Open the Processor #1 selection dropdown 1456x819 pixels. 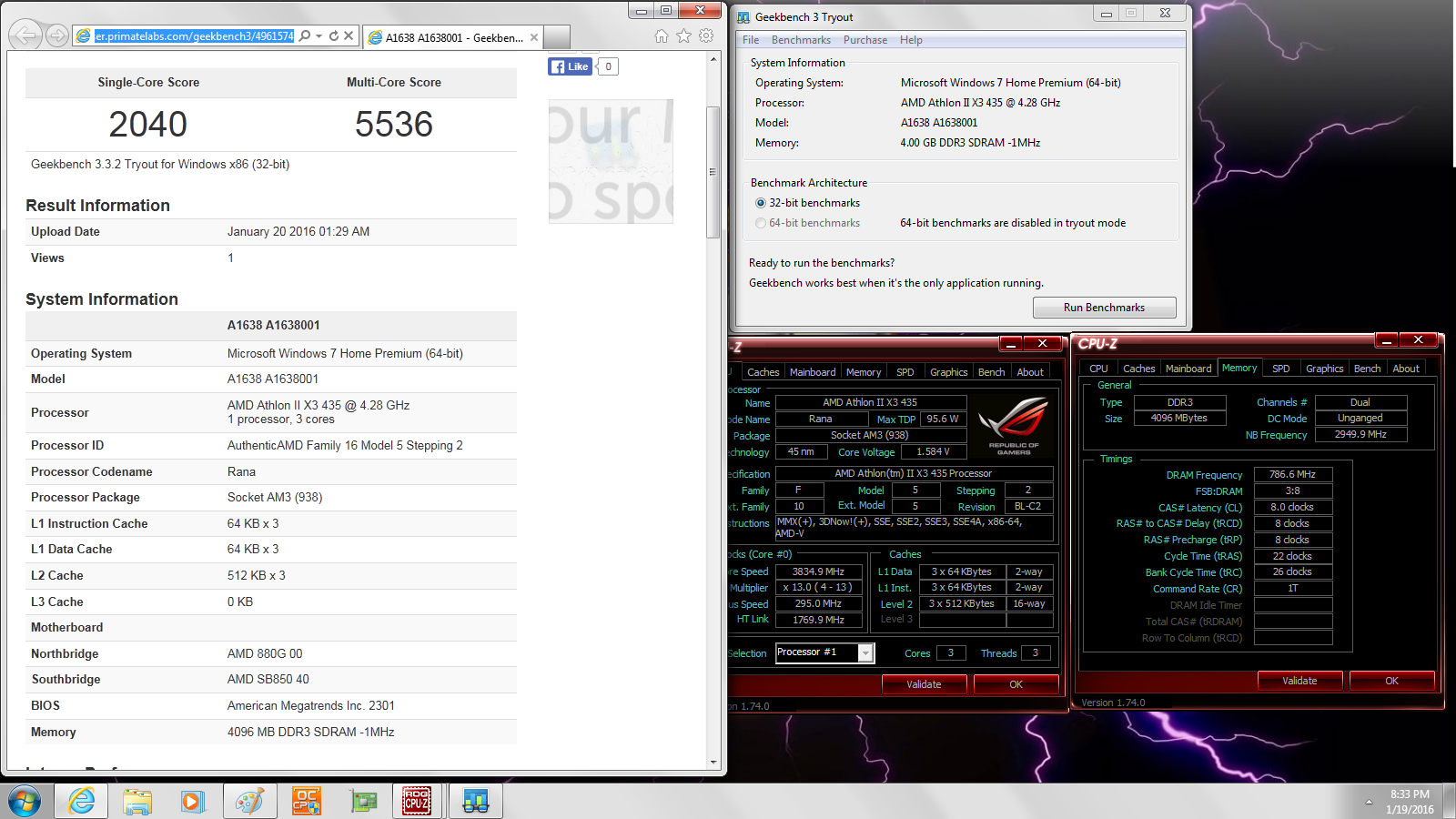(x=865, y=653)
